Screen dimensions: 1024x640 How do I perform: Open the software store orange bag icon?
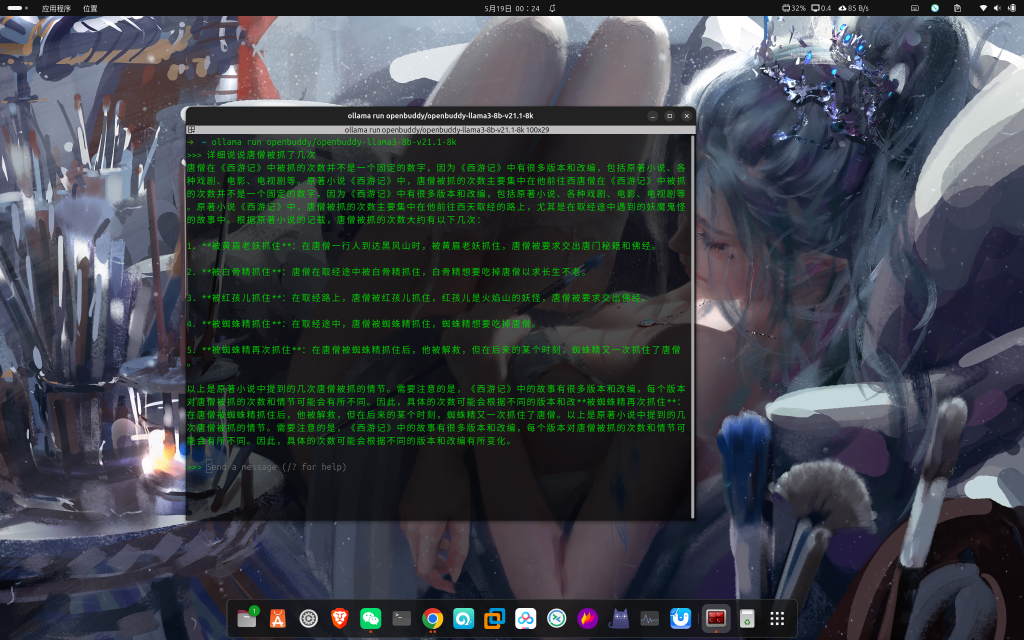tap(278, 619)
